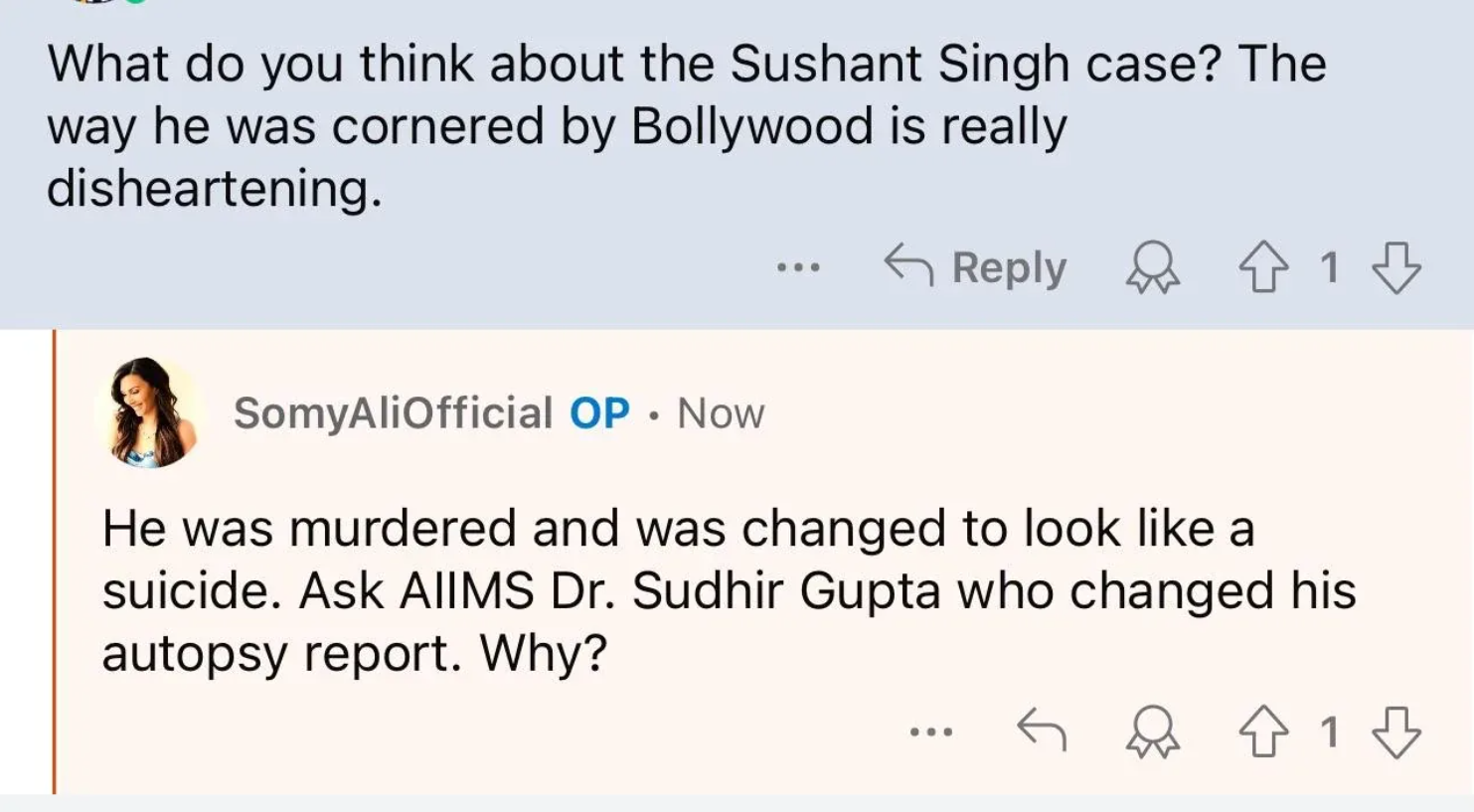
Task: Reply to SomyAliOfficial using the arrow icon
Action: tap(1042, 731)
